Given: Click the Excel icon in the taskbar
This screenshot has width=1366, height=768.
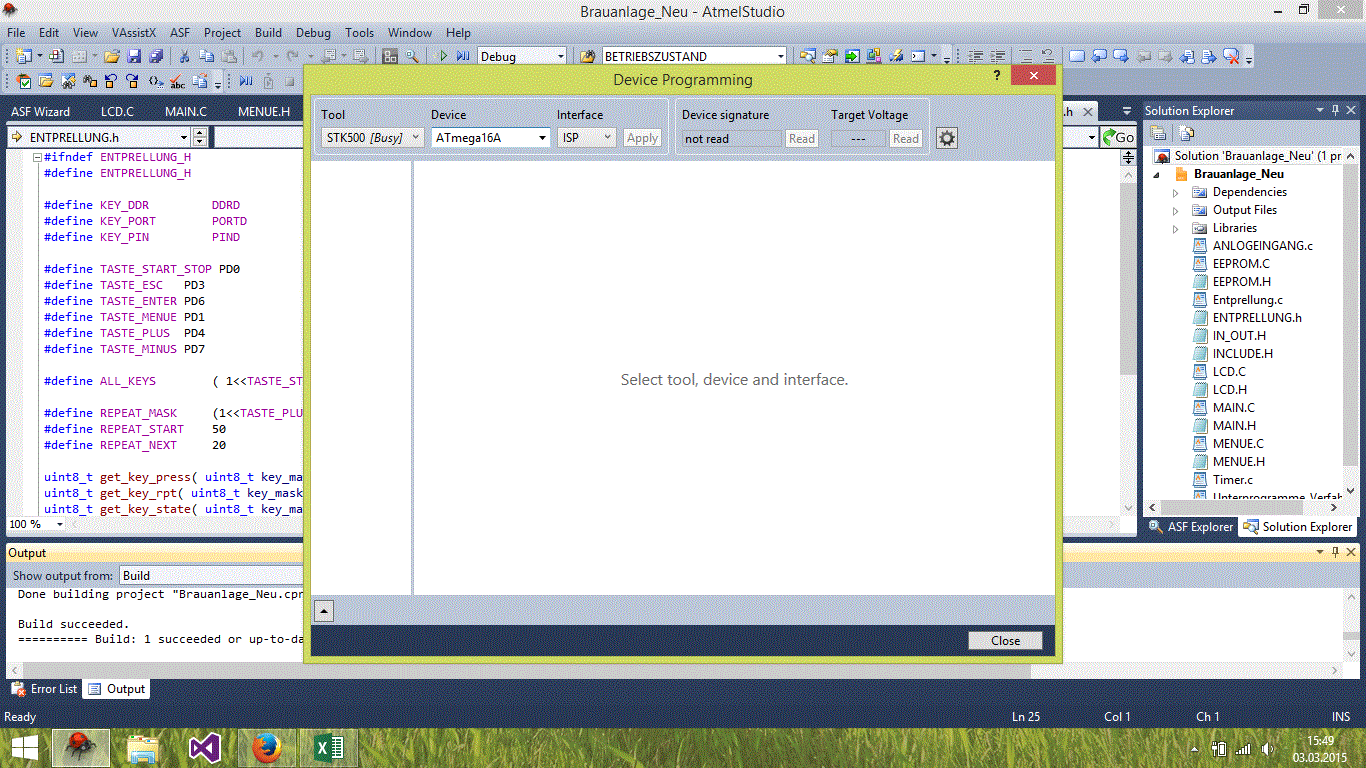Looking at the screenshot, I should (327, 747).
